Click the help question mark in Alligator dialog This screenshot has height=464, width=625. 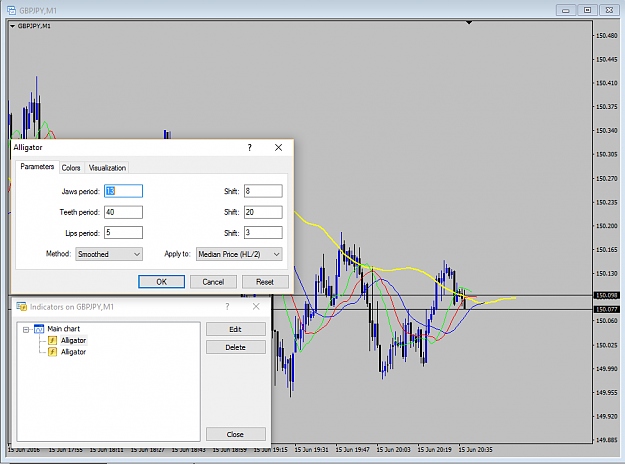coord(250,147)
